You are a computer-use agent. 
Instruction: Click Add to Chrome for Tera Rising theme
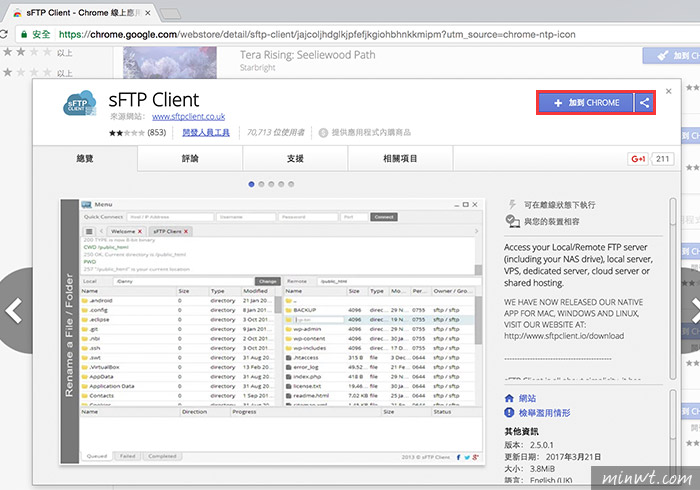tap(671, 56)
